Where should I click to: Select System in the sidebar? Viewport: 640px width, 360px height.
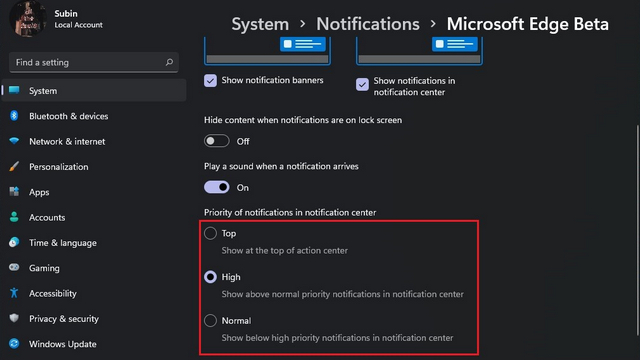click(x=94, y=91)
